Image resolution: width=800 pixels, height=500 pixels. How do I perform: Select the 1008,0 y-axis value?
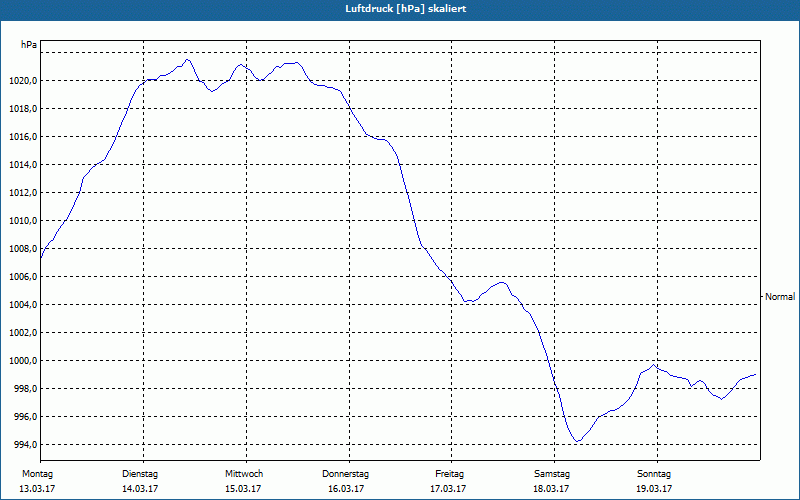coord(21,249)
